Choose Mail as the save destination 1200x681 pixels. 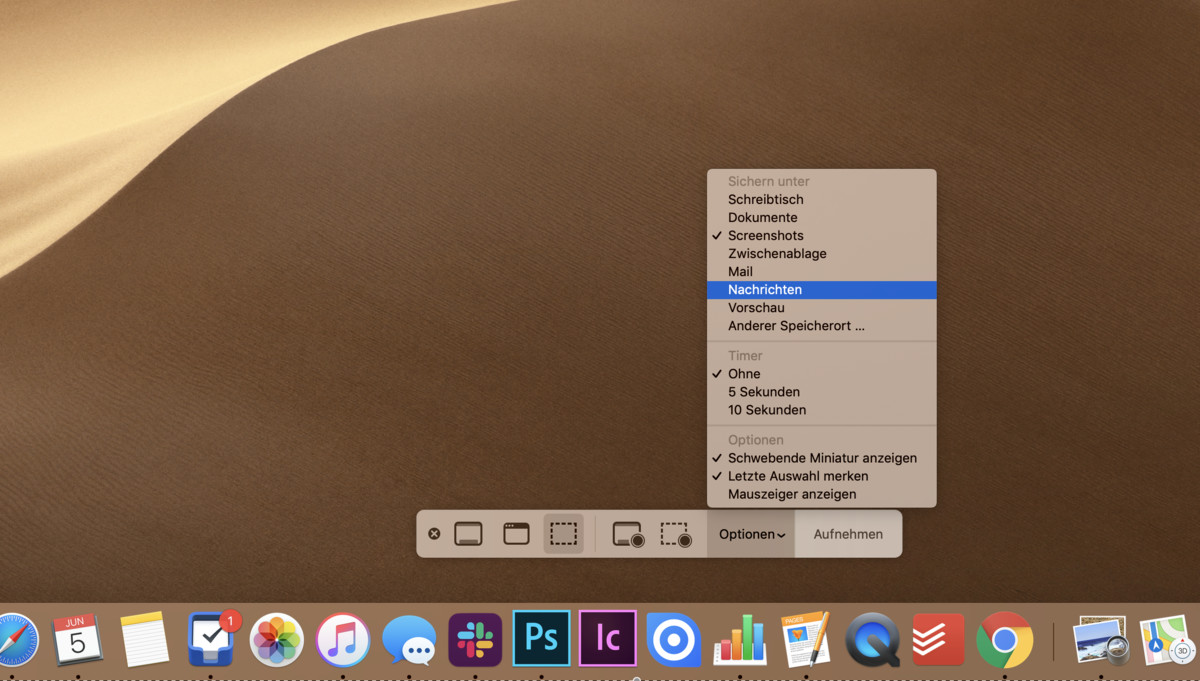click(x=822, y=272)
